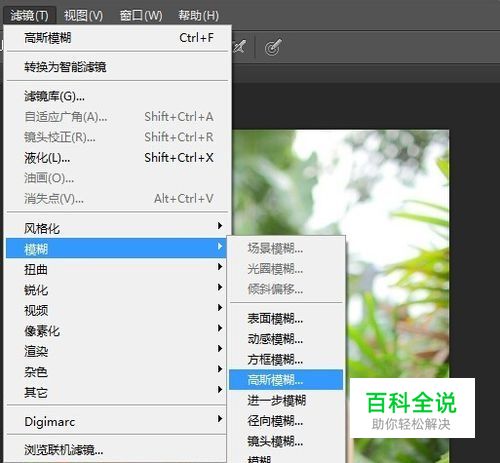Screen dimensions: 500x463
Task: Expand the 视频 submenu
Action: click(117, 310)
